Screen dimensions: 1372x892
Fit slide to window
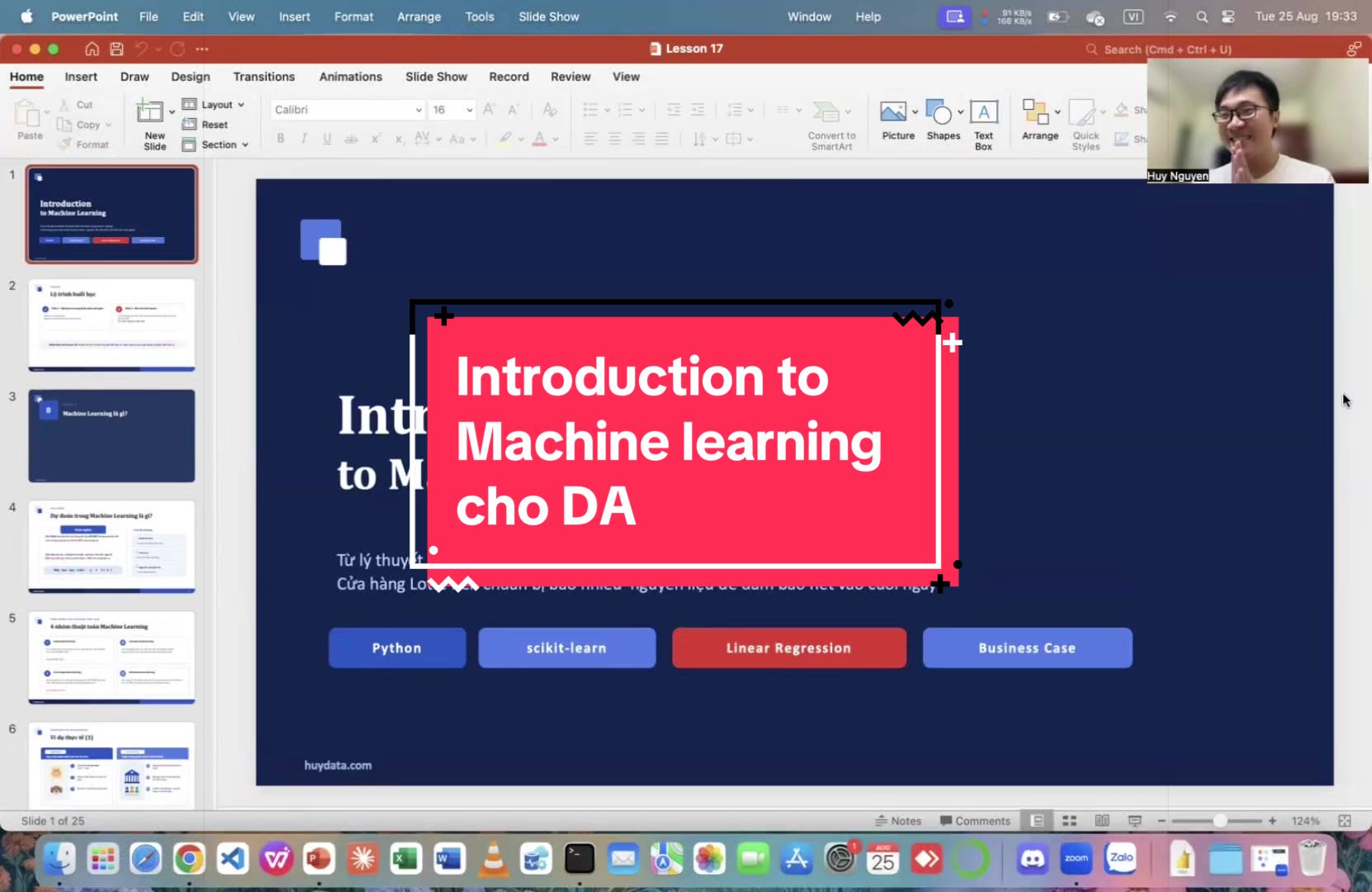click(1345, 821)
